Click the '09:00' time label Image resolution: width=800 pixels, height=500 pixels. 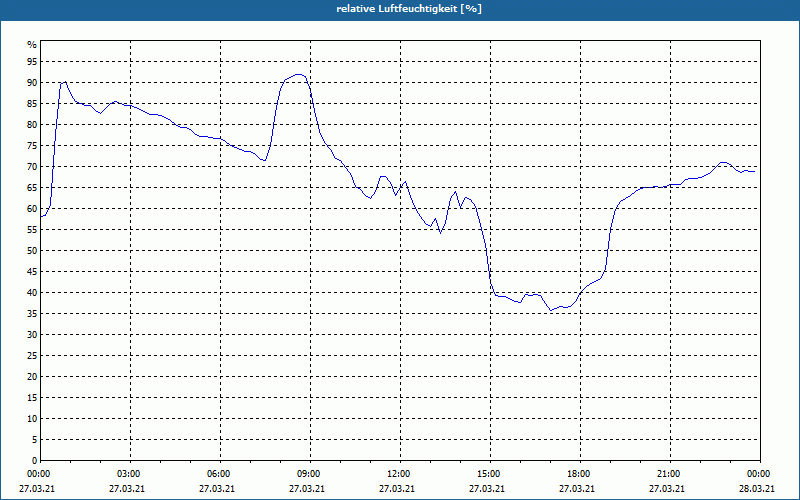click(310, 474)
